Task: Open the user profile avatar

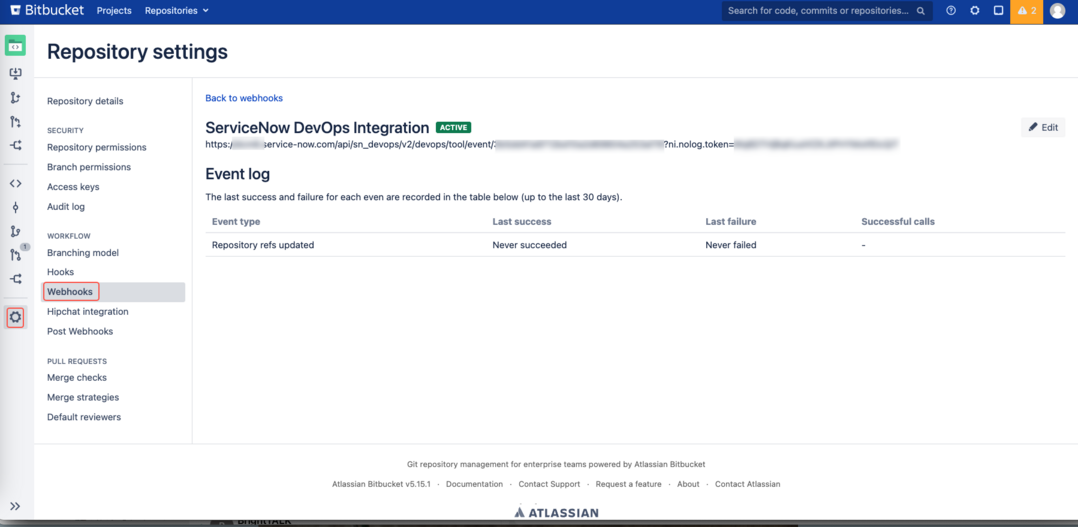Action: tap(1057, 11)
